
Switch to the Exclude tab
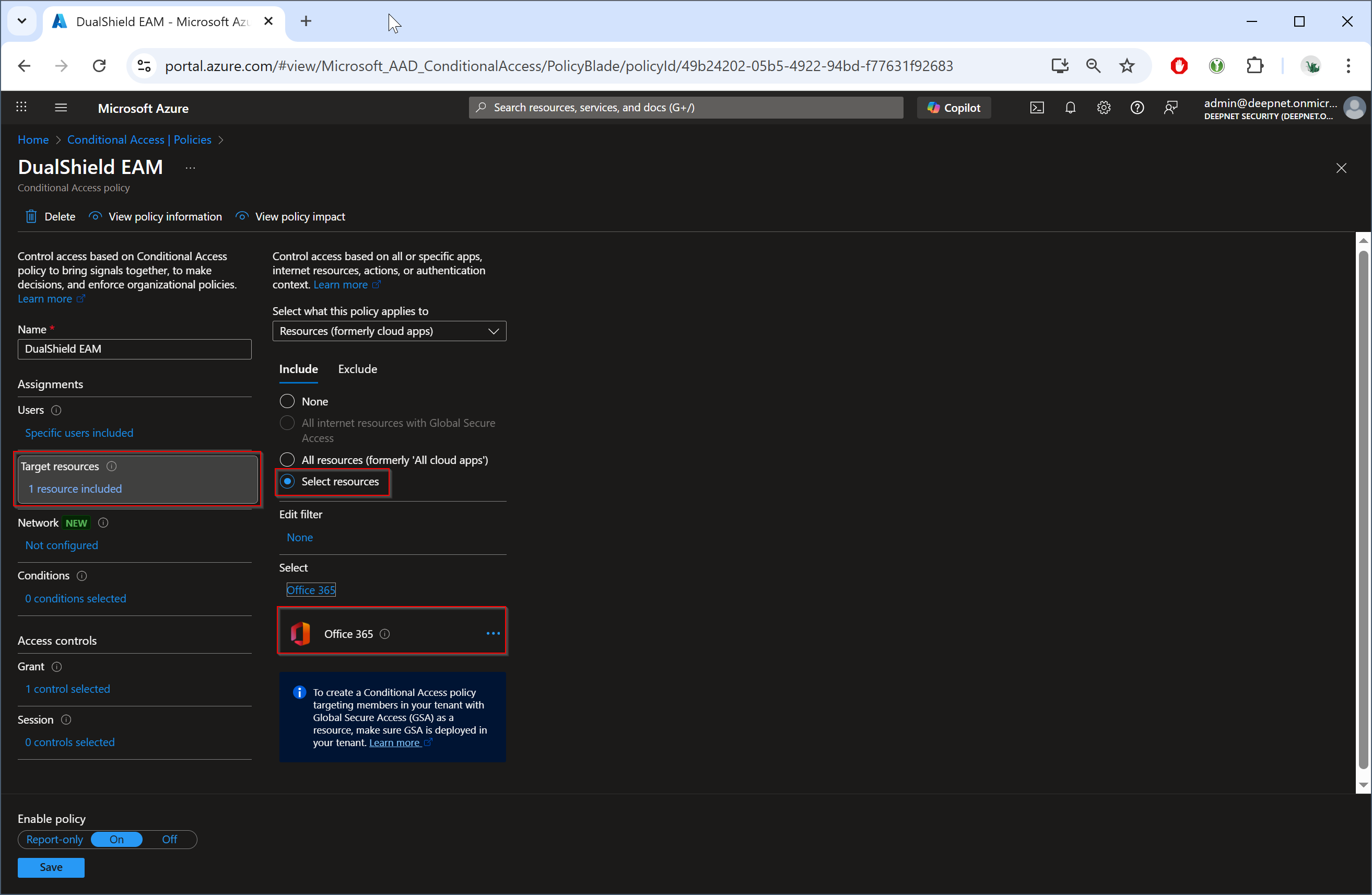pos(357,369)
